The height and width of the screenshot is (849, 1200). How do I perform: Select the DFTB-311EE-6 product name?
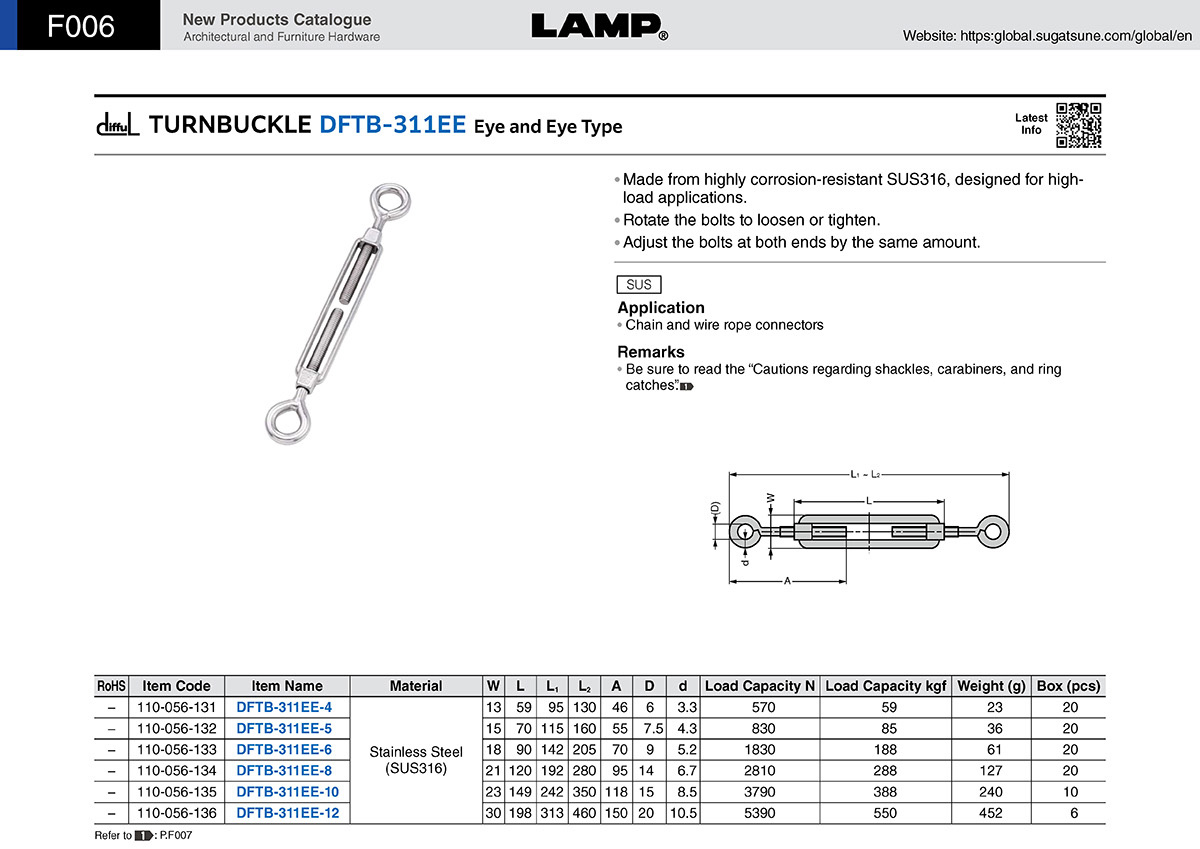tap(284, 749)
